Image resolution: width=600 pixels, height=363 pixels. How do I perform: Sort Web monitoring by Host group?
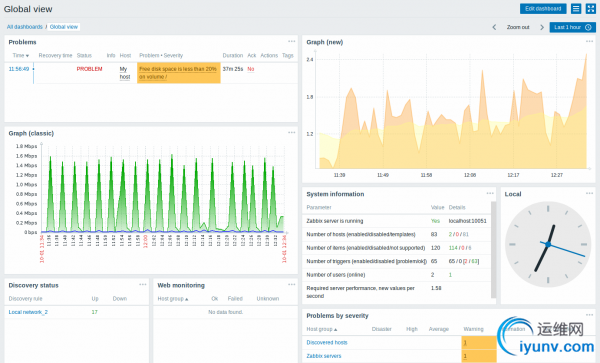173,299
